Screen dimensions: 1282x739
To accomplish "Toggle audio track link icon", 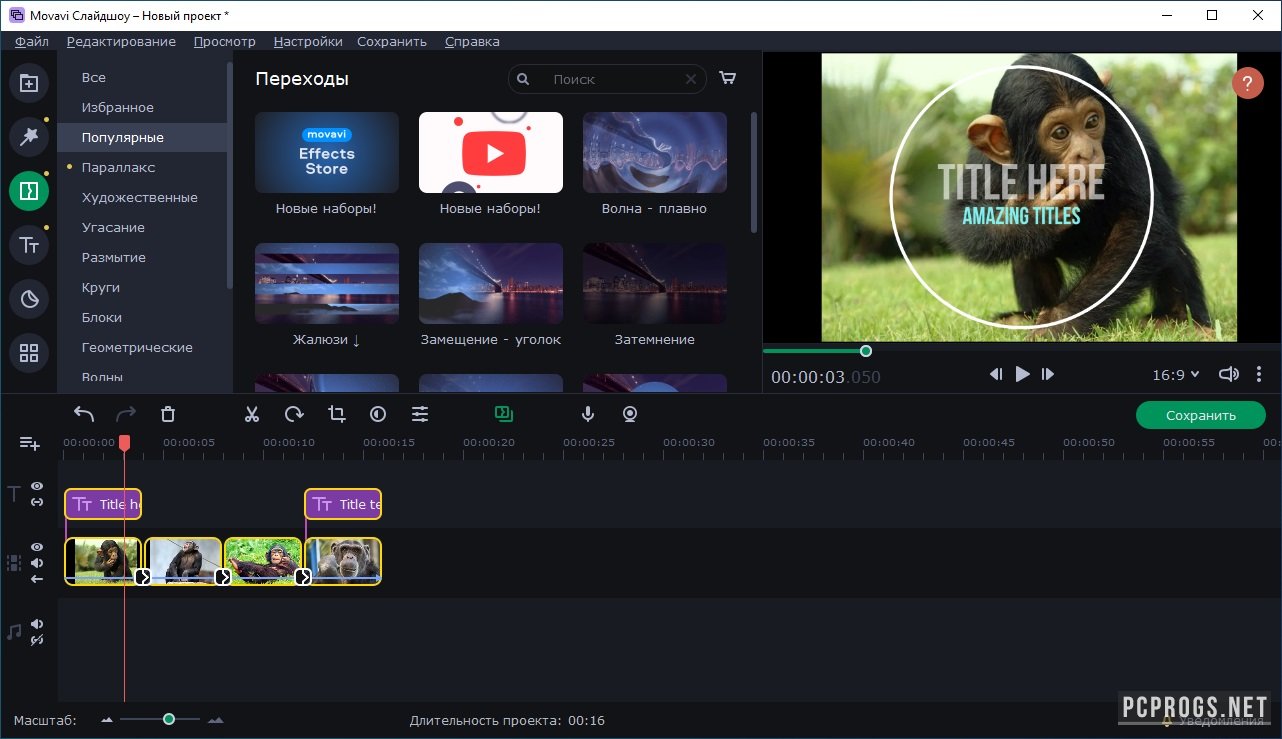I will (x=37, y=640).
